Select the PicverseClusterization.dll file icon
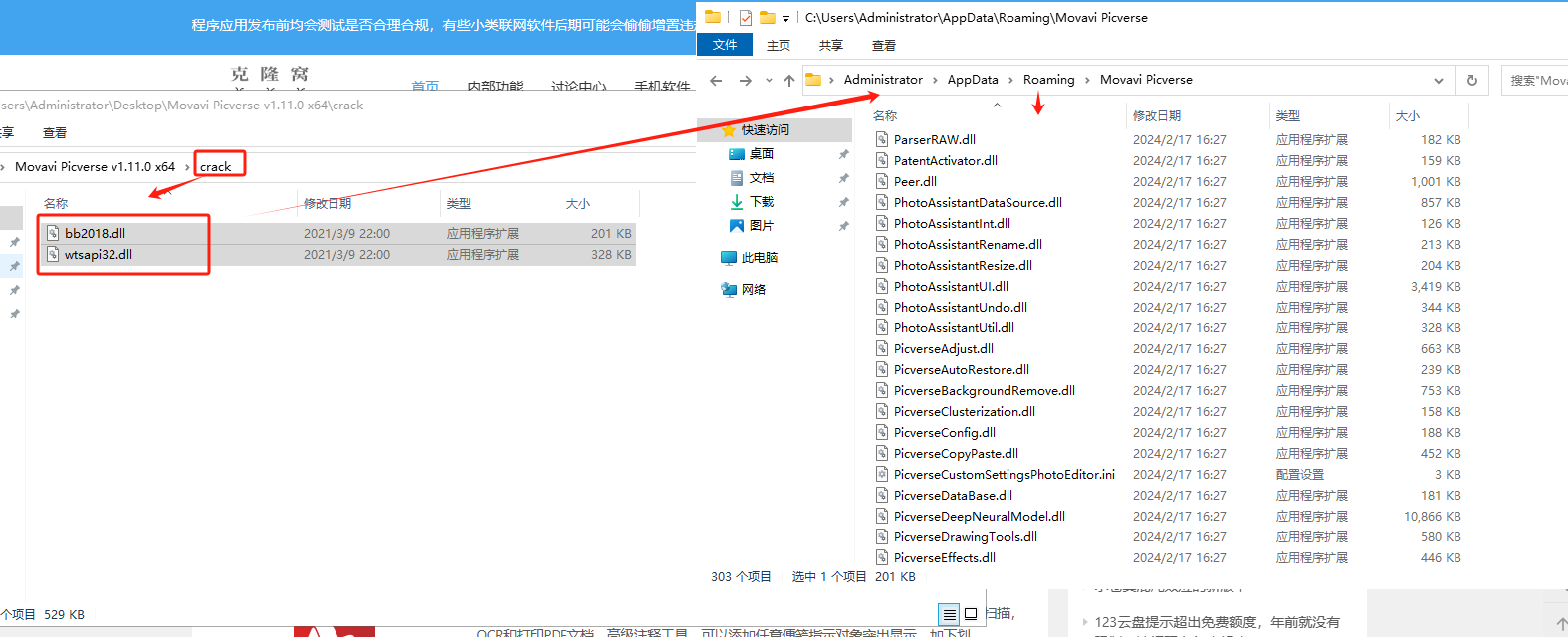This screenshot has width=1568, height=637. pyautogui.click(x=882, y=411)
